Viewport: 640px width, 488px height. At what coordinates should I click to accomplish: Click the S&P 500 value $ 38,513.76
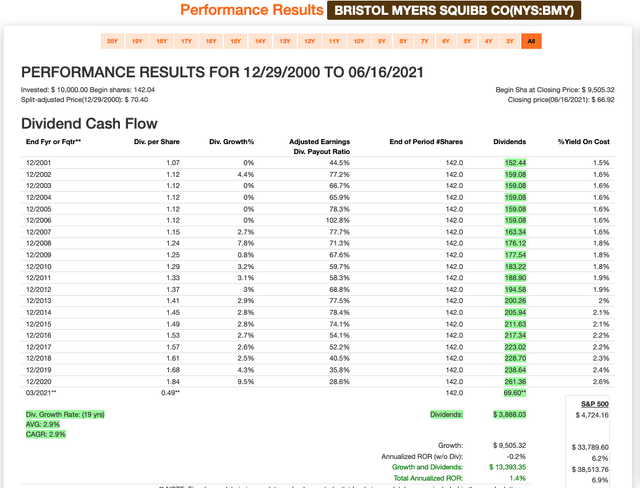590,470
